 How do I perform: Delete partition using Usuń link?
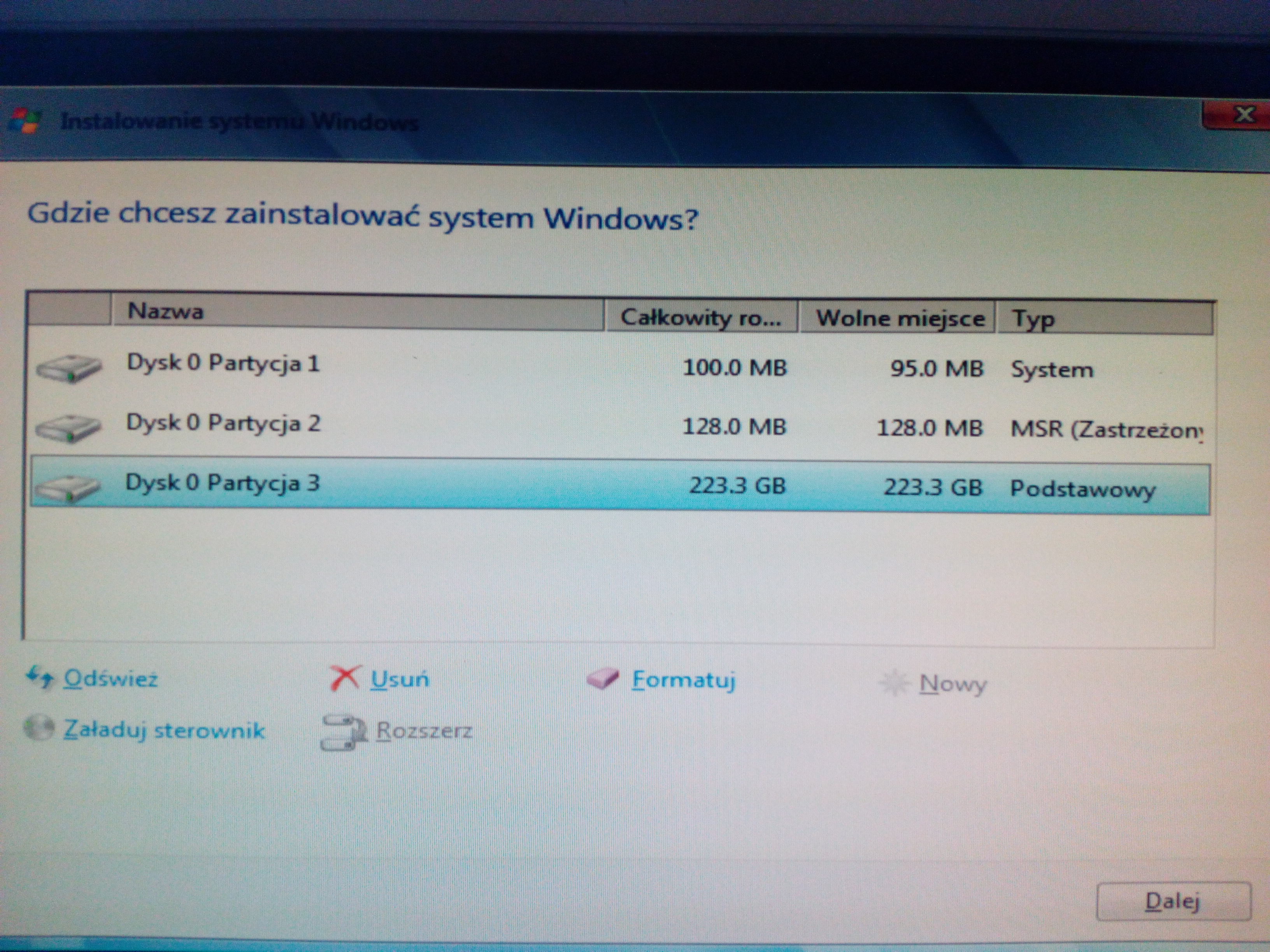coord(400,679)
